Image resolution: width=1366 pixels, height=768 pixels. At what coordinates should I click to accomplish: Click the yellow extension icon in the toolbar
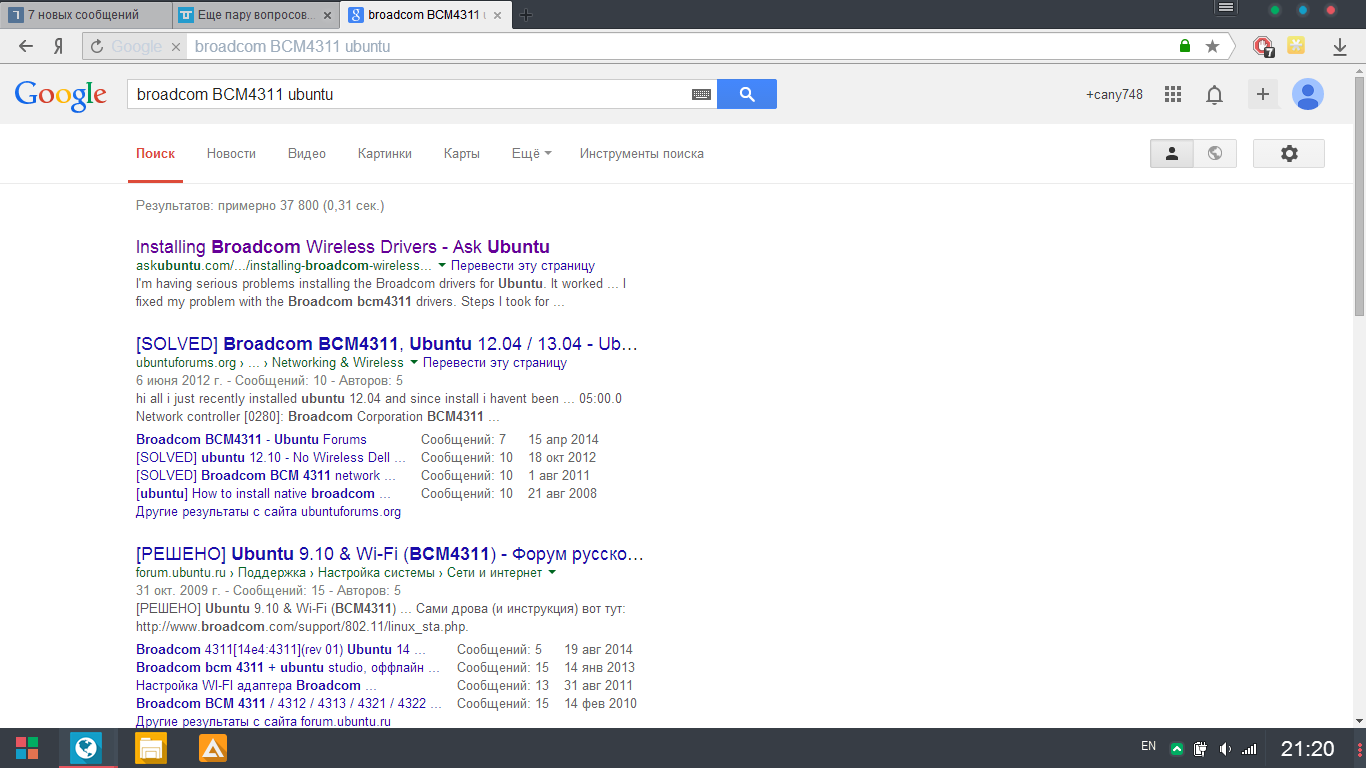pyautogui.click(x=1296, y=45)
